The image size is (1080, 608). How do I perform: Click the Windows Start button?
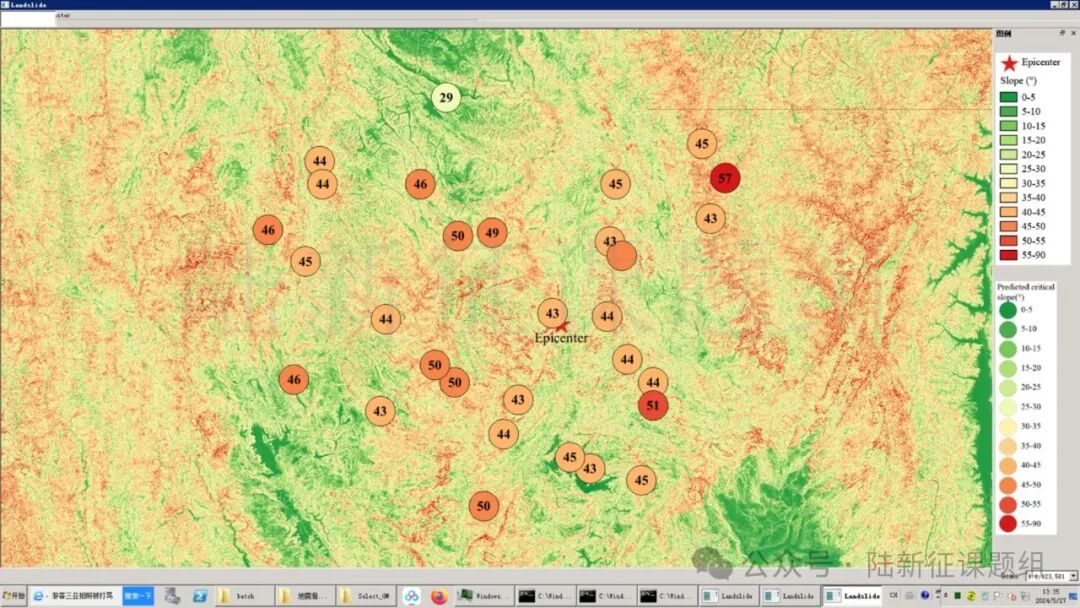tap(14, 596)
